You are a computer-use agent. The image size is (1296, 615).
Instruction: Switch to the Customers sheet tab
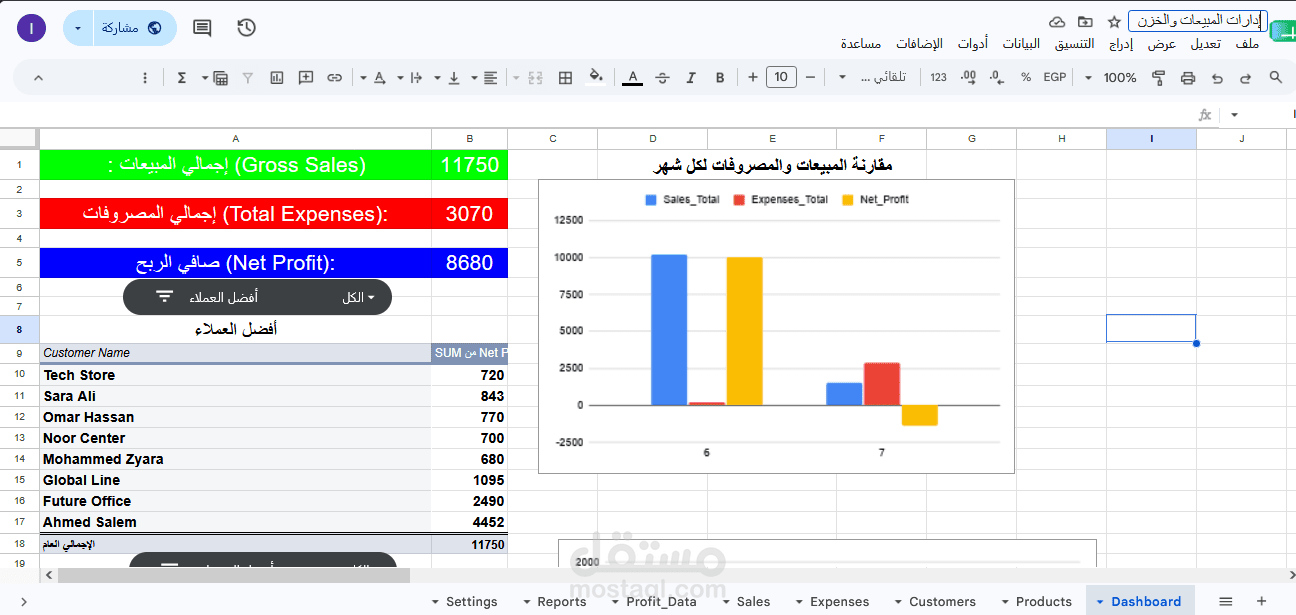click(942, 602)
